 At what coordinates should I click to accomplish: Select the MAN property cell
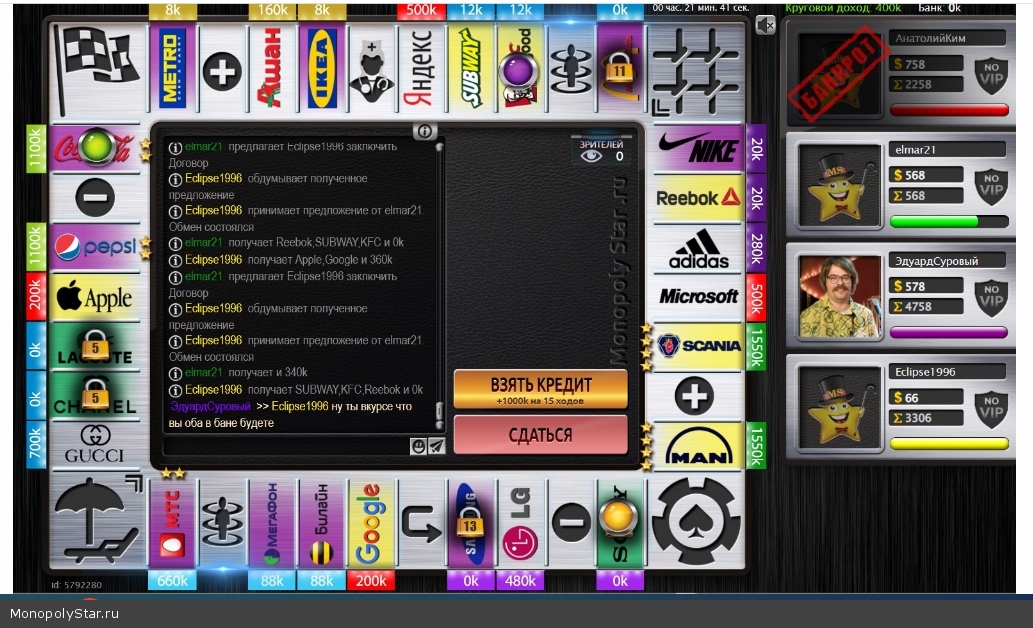[x=698, y=445]
